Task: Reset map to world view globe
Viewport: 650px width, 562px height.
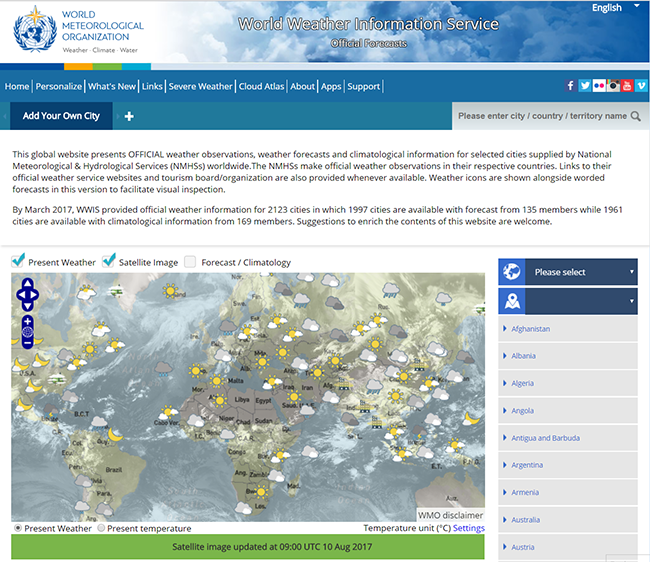Action: tap(27, 332)
